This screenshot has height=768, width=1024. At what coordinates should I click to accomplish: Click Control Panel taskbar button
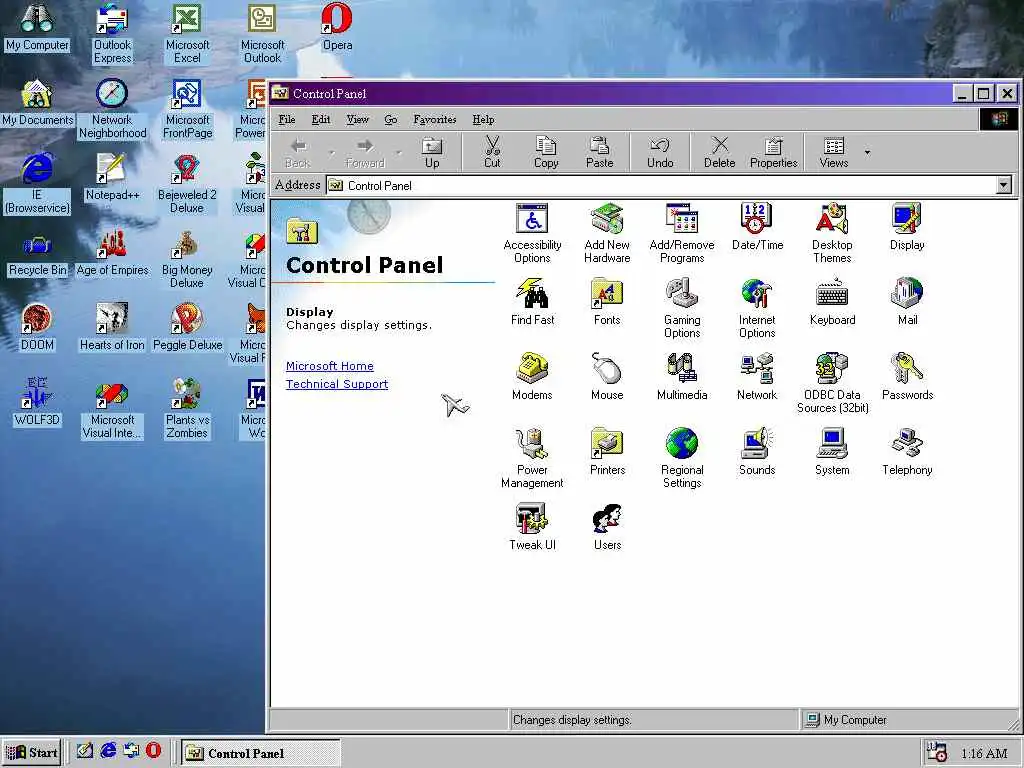point(261,753)
